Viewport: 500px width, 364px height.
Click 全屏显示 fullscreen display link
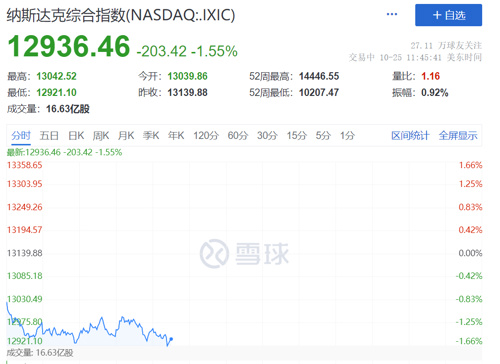click(x=458, y=136)
